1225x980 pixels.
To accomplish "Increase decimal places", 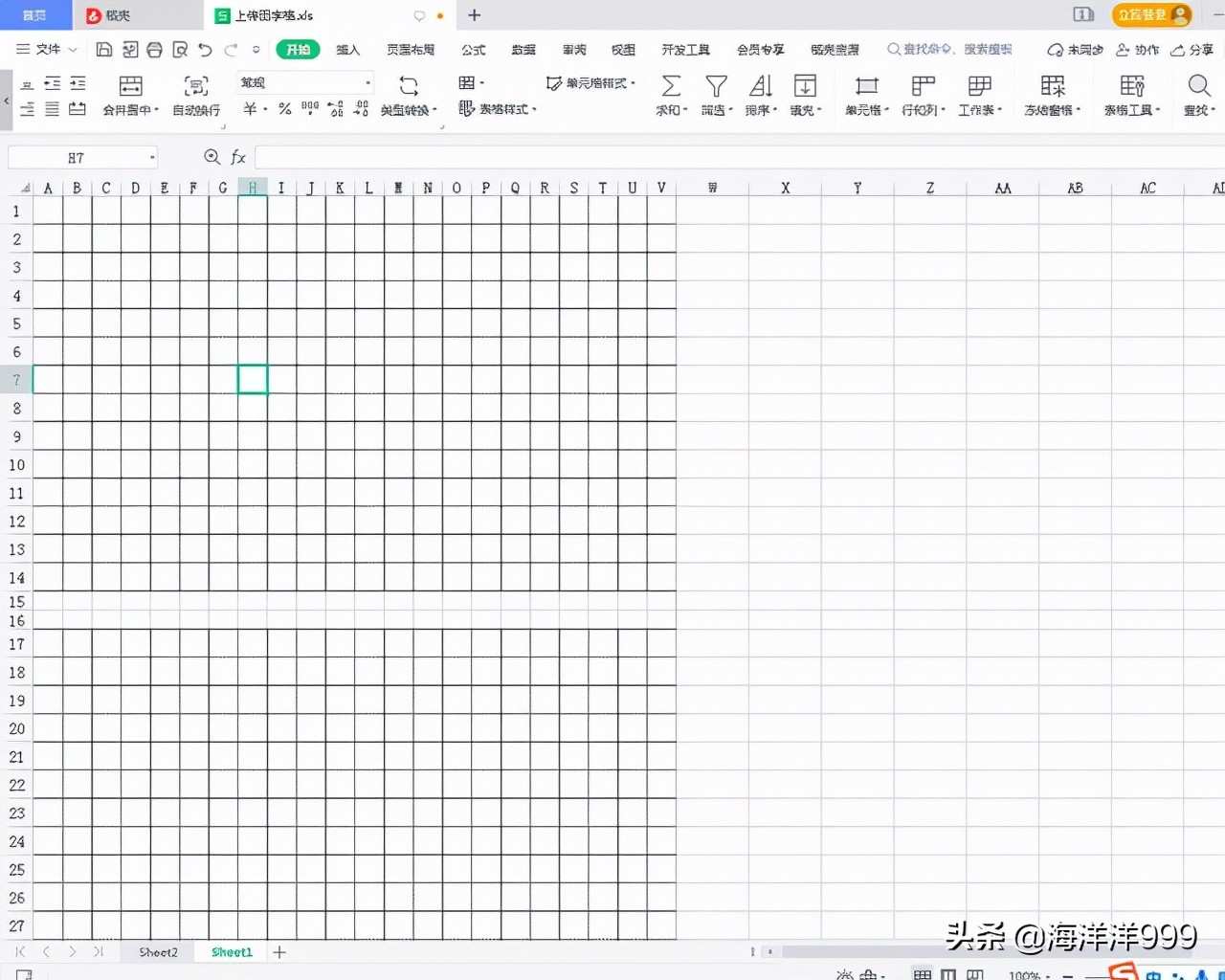I will coord(336,109).
